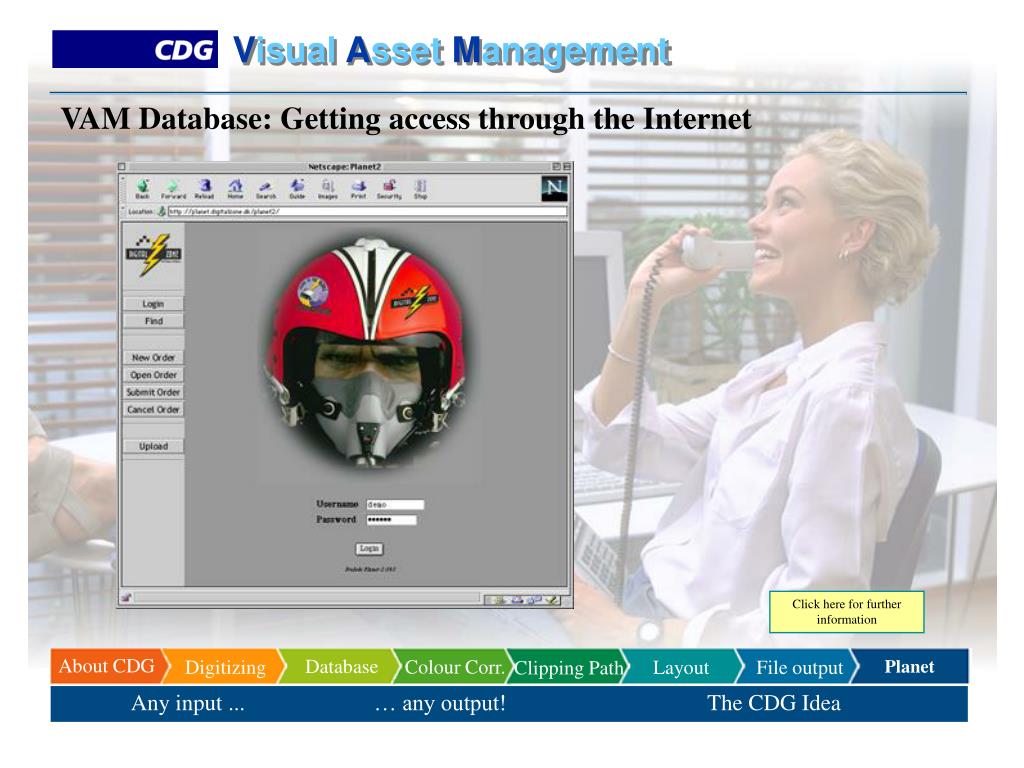Click the toolbar collapse handle in Netscape
This screenshot has height=768, width=1024.
[x=122, y=189]
